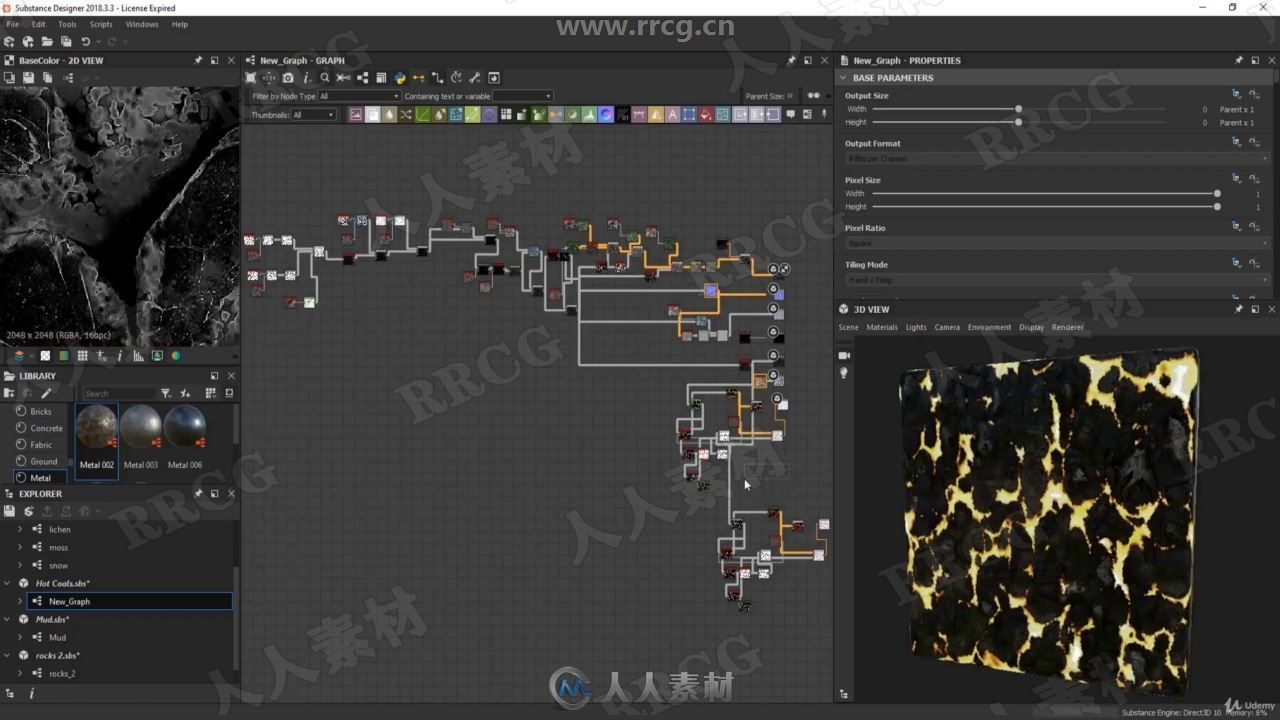1280x720 pixels.
Task: Toggle the tiling grid icon in 2D view
Action: point(82,356)
